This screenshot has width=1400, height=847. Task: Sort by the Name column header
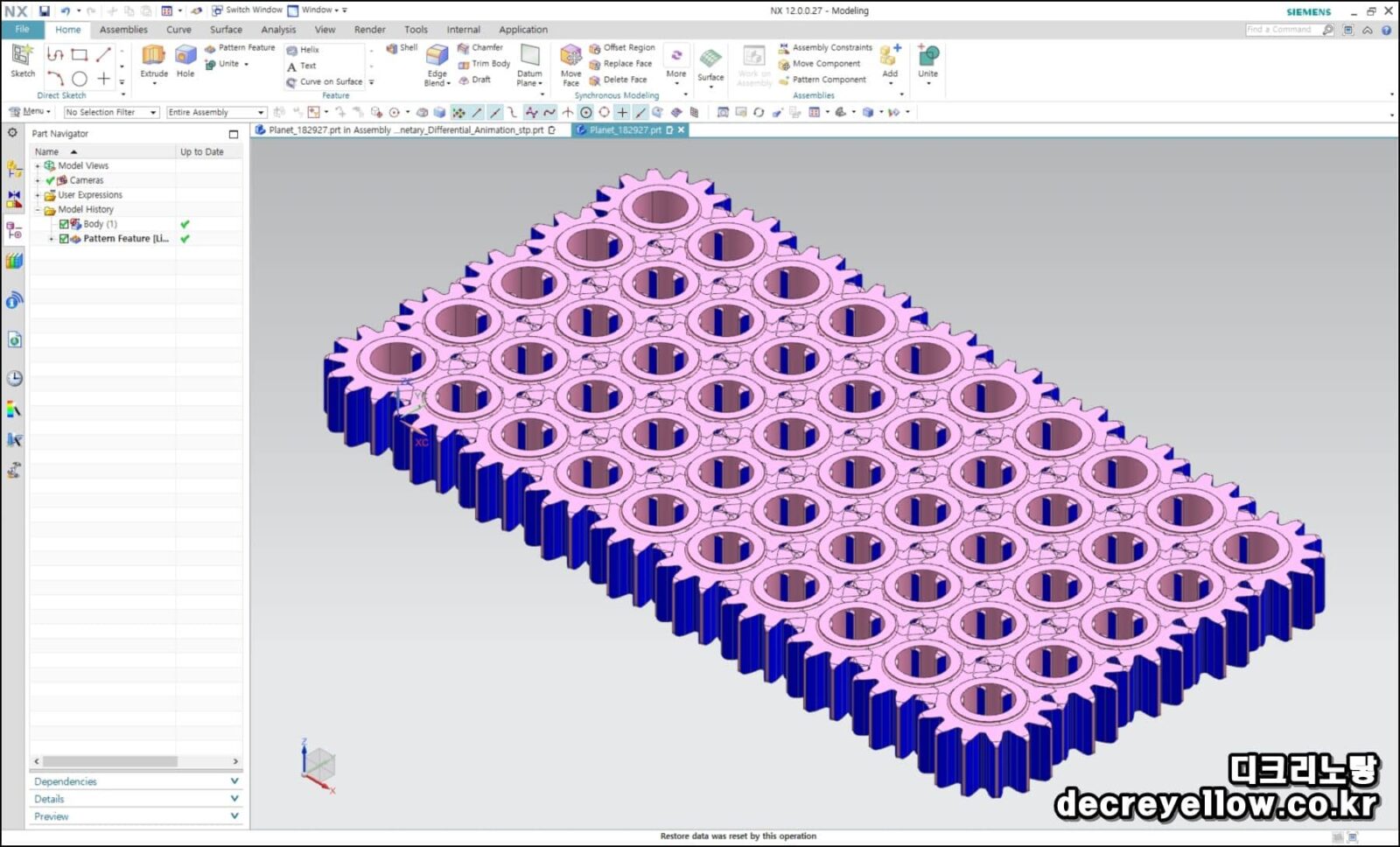pyautogui.click(x=102, y=152)
